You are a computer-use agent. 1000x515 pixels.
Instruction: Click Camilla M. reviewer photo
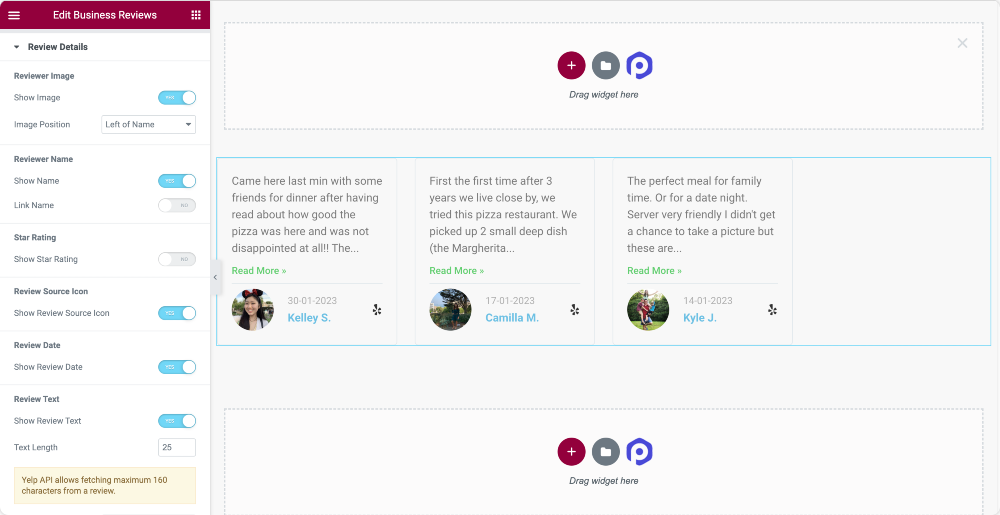click(x=450, y=310)
